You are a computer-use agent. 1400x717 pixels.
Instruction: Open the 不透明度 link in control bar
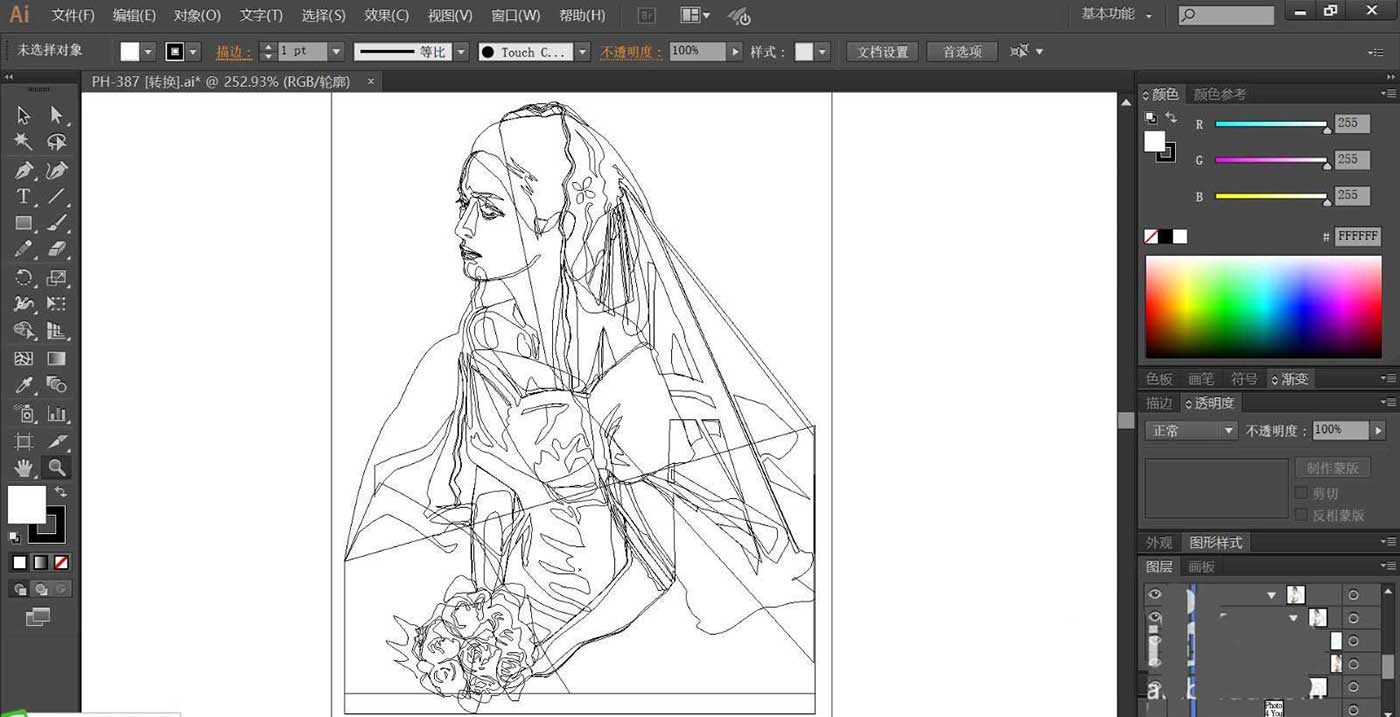coord(632,52)
